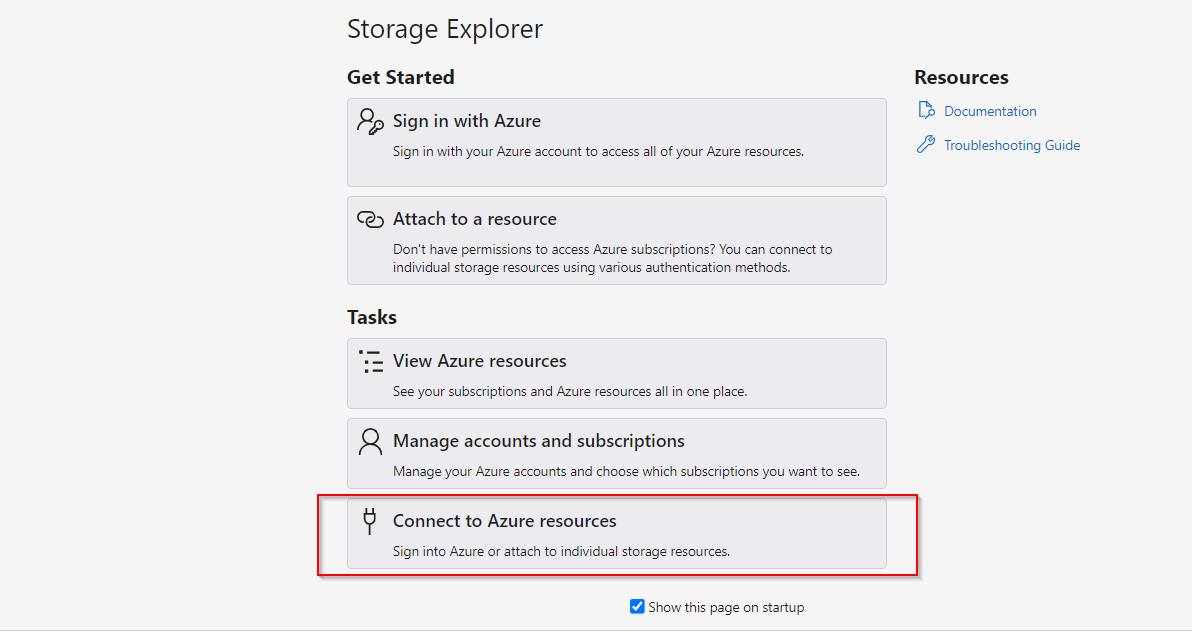Choose the "Connect to Azure resources" title
The image size is (1192, 636).
pyautogui.click(x=505, y=521)
